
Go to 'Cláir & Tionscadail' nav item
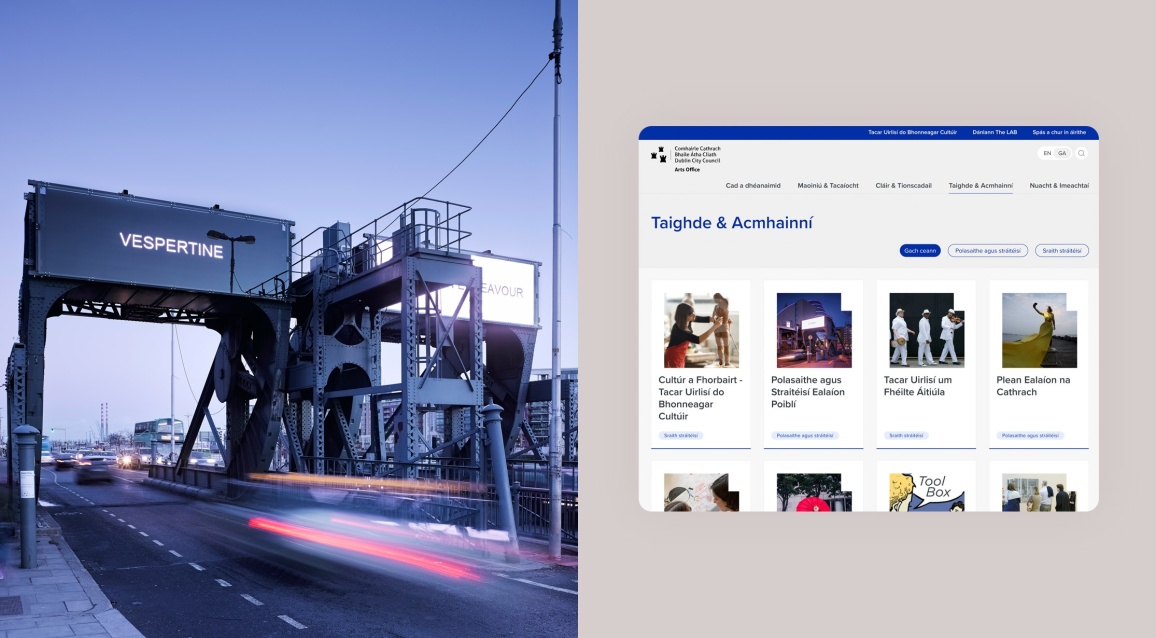(903, 185)
